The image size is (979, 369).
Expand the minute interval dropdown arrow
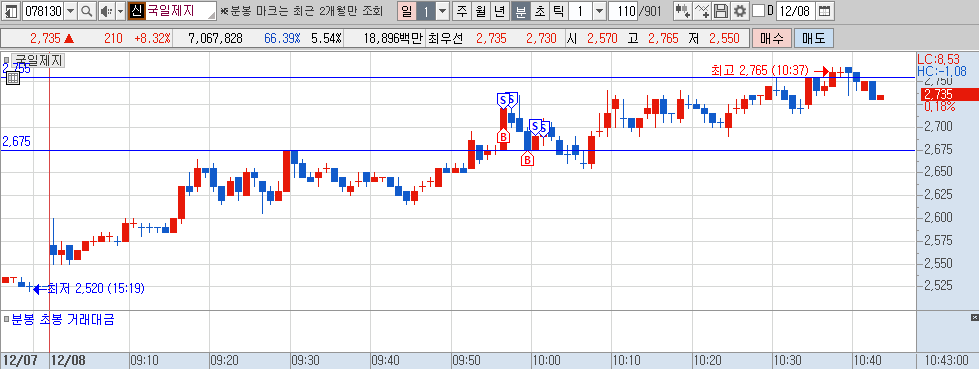click(x=599, y=11)
